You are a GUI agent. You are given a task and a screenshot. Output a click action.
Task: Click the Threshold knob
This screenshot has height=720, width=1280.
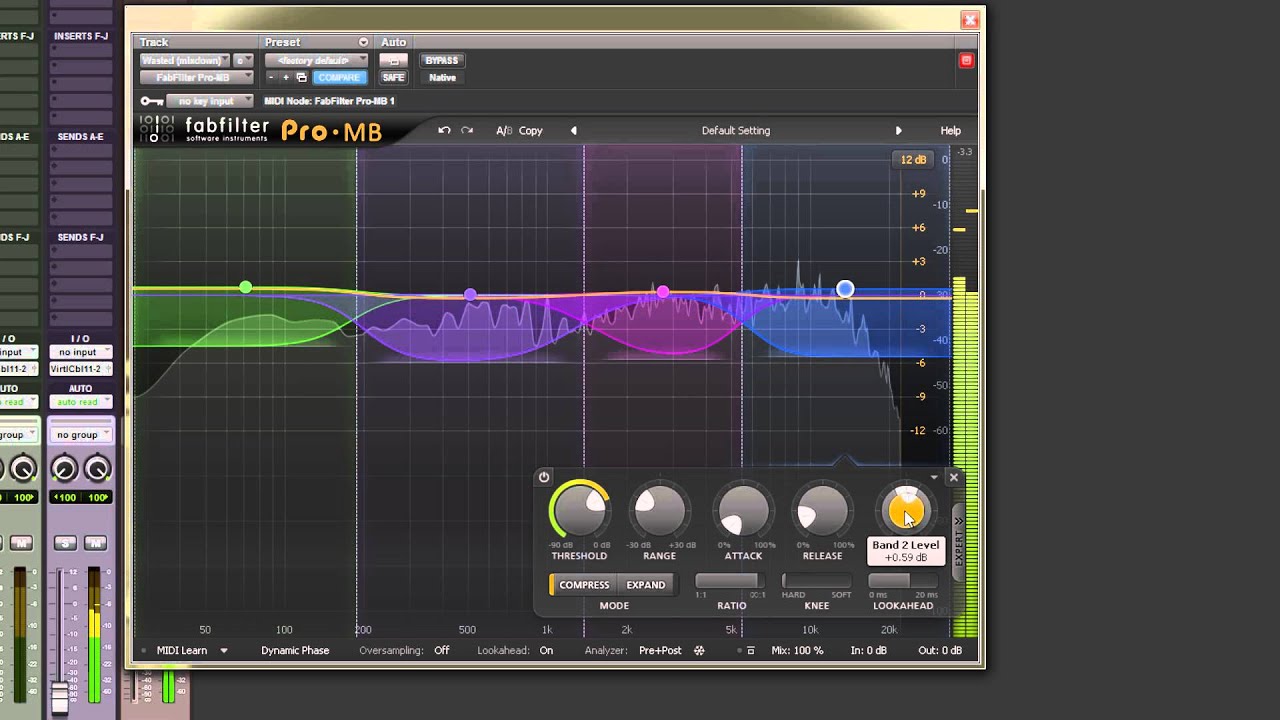[x=579, y=512]
